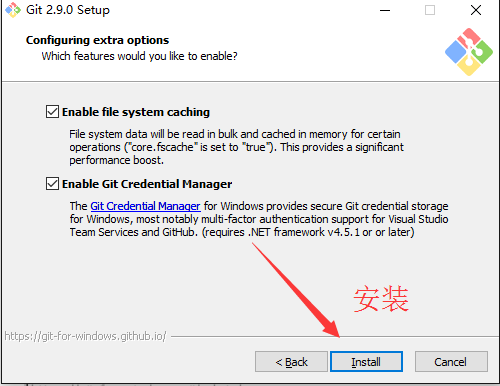The height and width of the screenshot is (386, 500).
Task: Click the Install button
Action: 366,362
